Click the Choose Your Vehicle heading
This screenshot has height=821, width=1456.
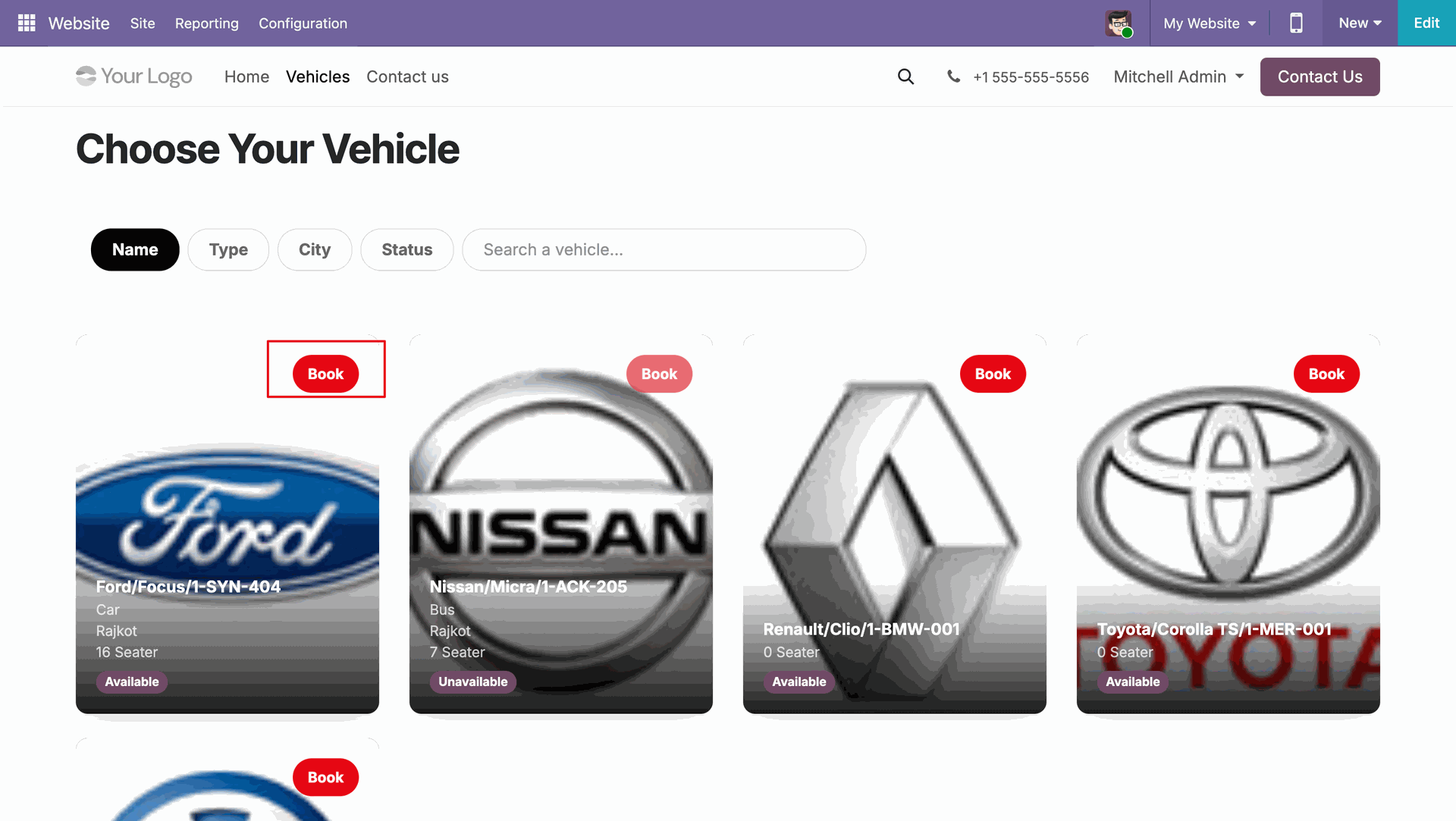pyautogui.click(x=268, y=149)
